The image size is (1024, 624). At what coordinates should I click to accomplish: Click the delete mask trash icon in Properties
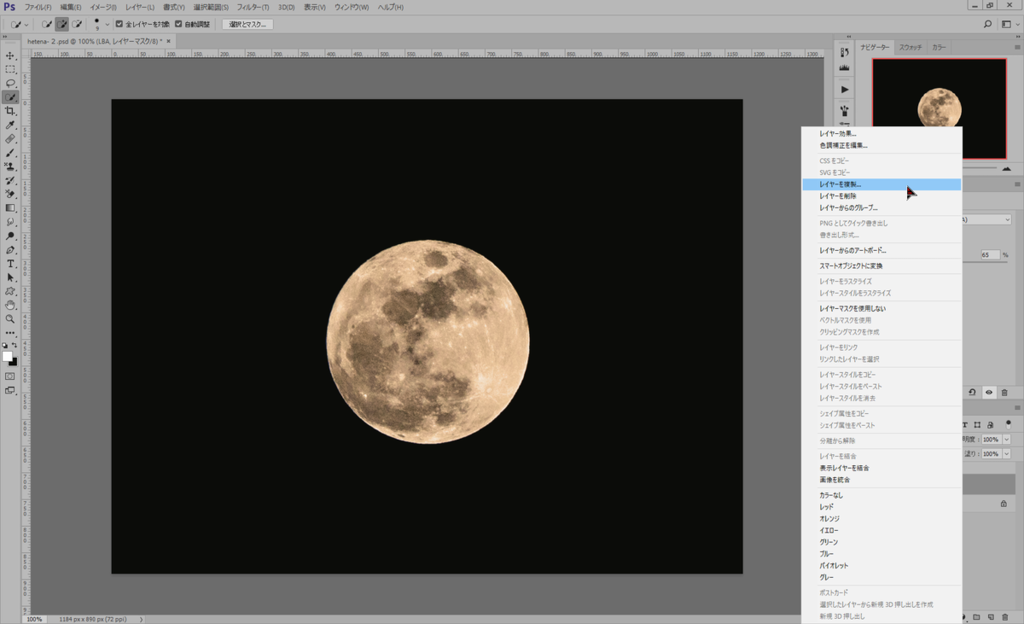coord(1004,392)
